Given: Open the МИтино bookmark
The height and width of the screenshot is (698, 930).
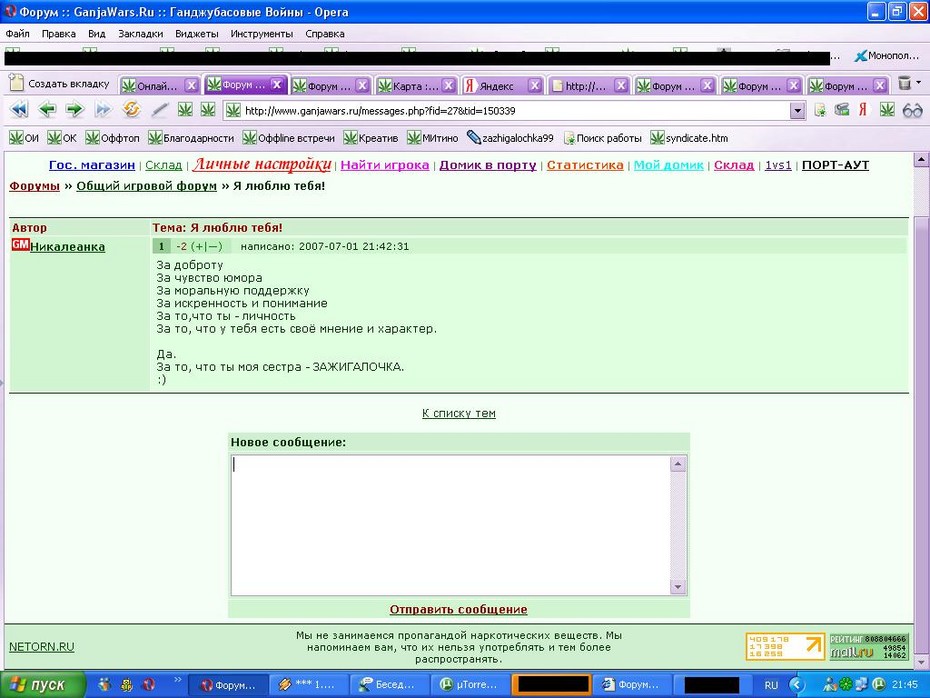Looking at the screenshot, I should click(432, 138).
